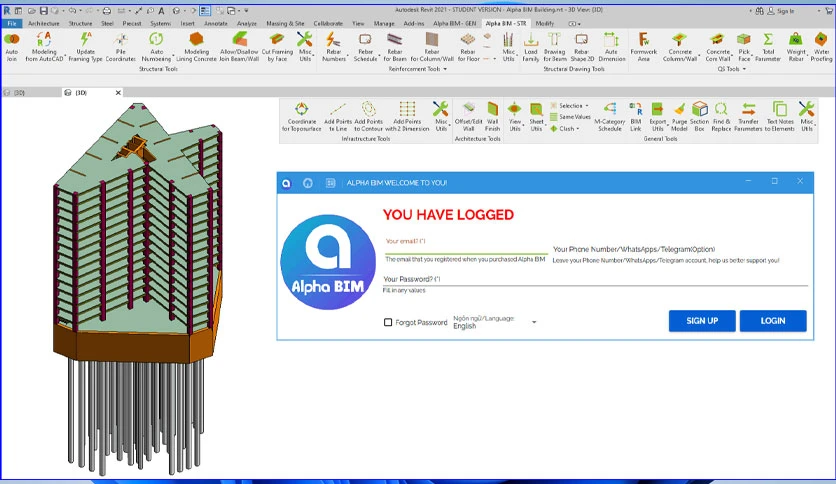
Task: Open the Concrete Core Wall tool
Action: (x=718, y=46)
